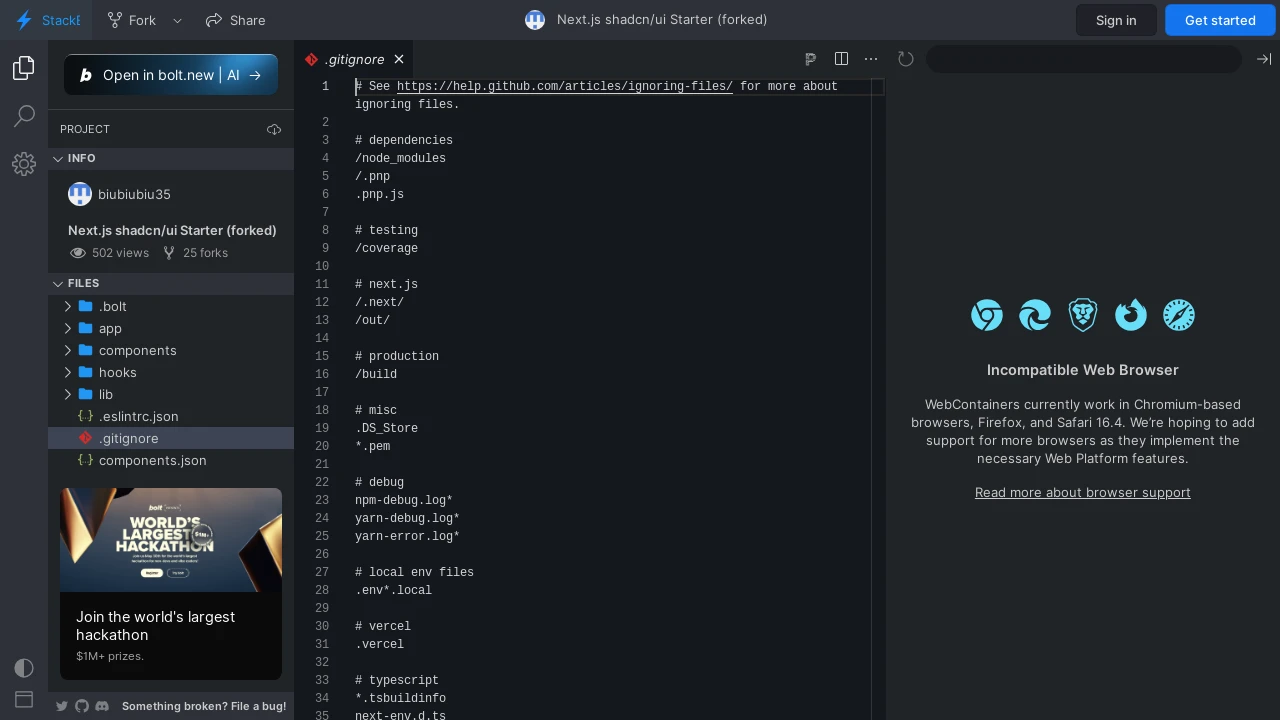Open .eslintrc.json file
This screenshot has width=1280, height=720.
pyautogui.click(x=171, y=416)
